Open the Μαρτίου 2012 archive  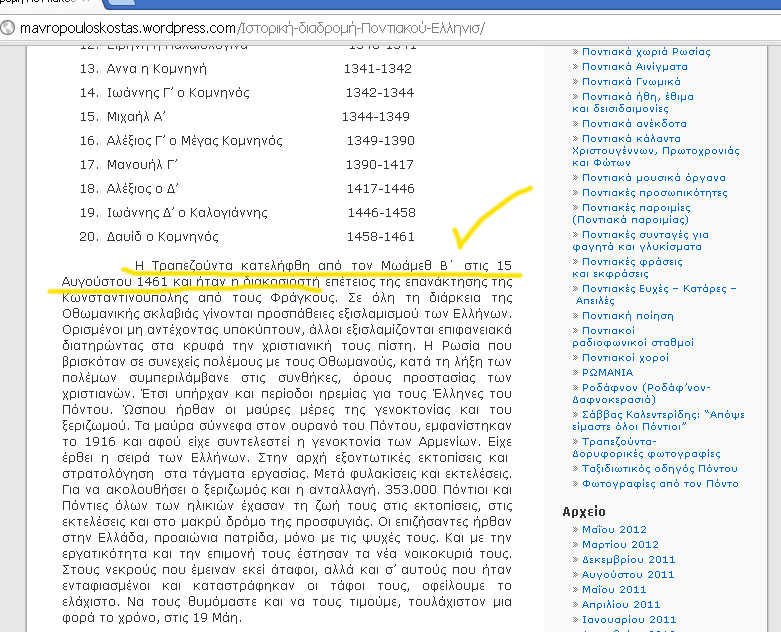620,545
